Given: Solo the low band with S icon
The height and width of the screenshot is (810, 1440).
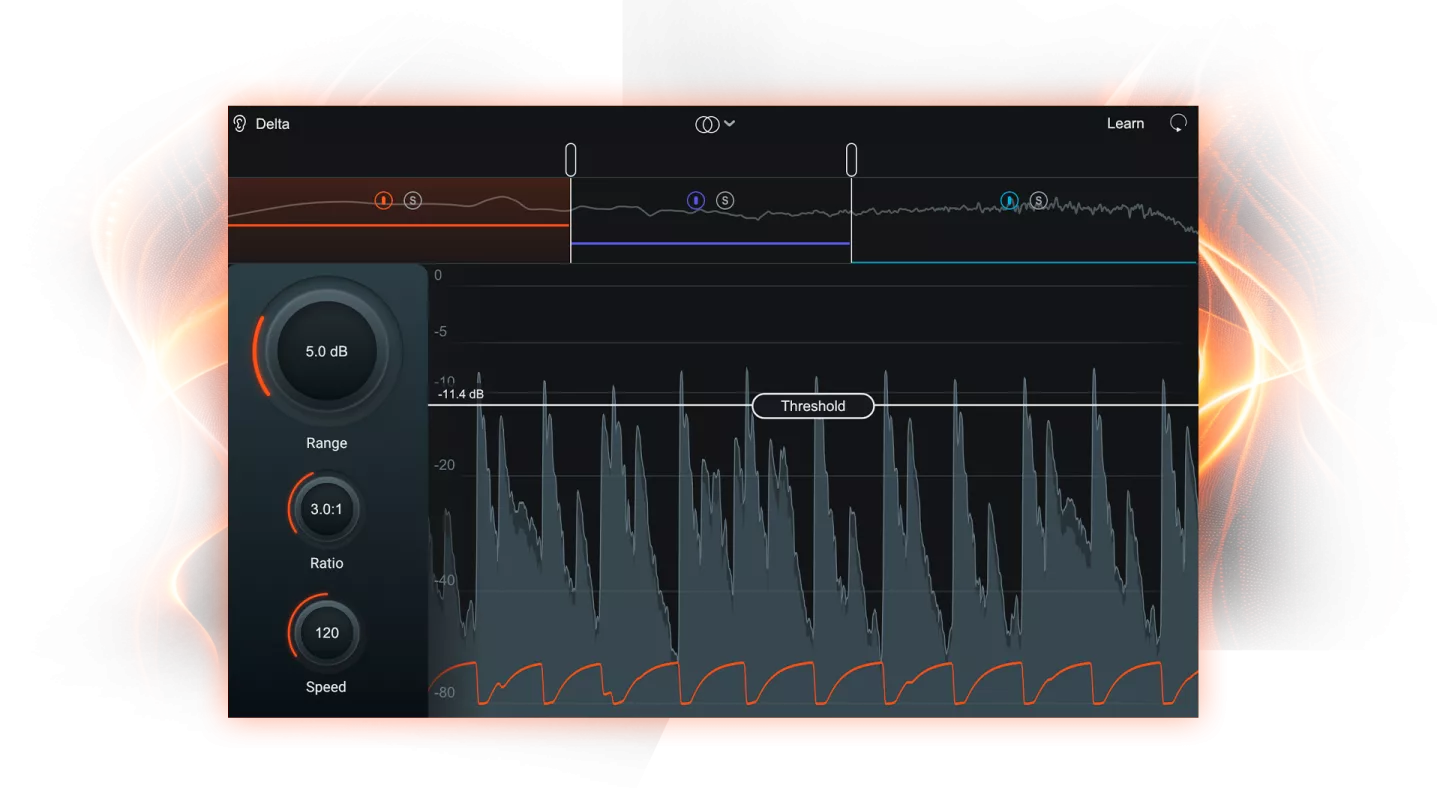Looking at the screenshot, I should [x=413, y=201].
